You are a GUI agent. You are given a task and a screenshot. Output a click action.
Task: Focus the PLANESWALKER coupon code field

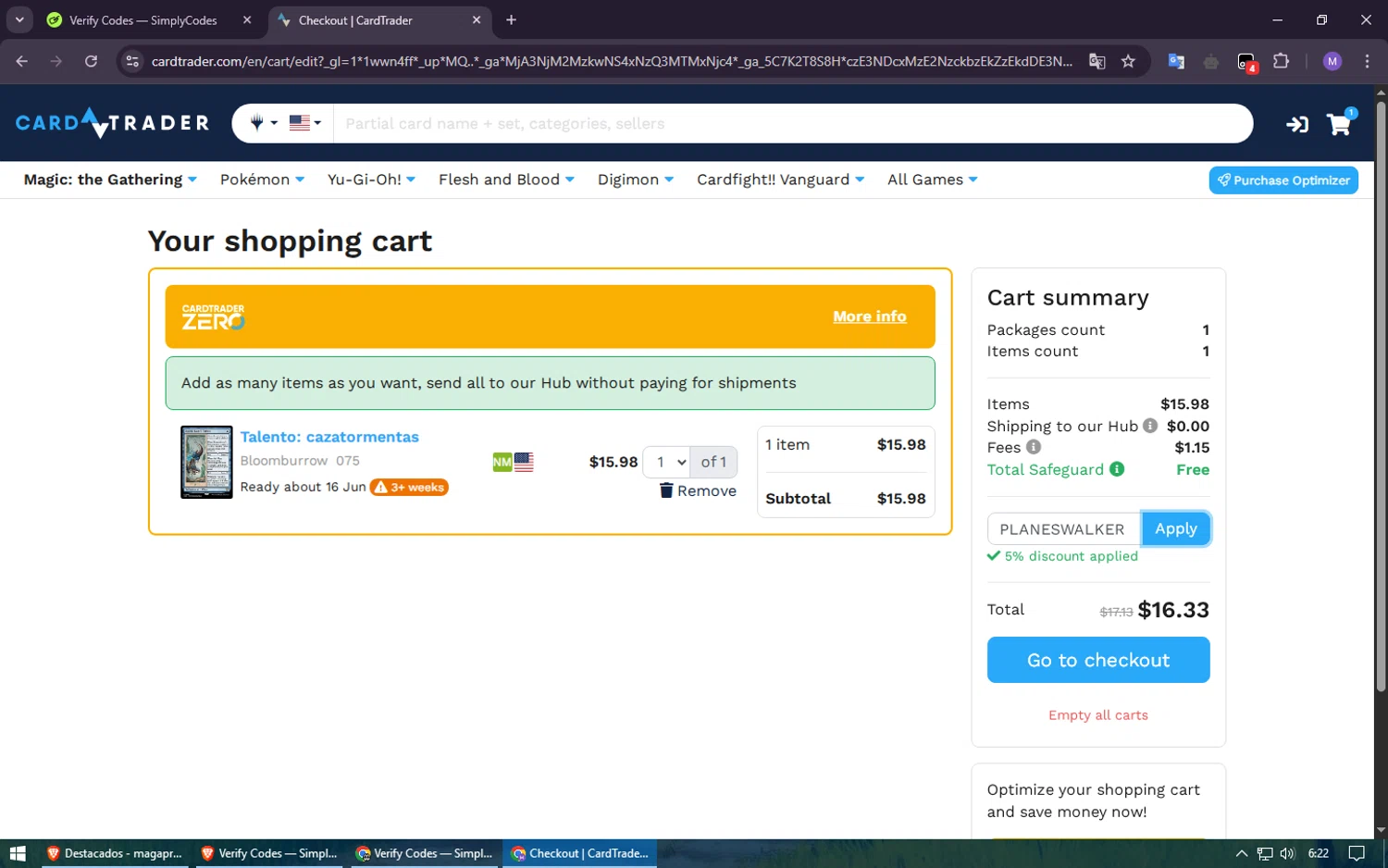coord(1064,529)
